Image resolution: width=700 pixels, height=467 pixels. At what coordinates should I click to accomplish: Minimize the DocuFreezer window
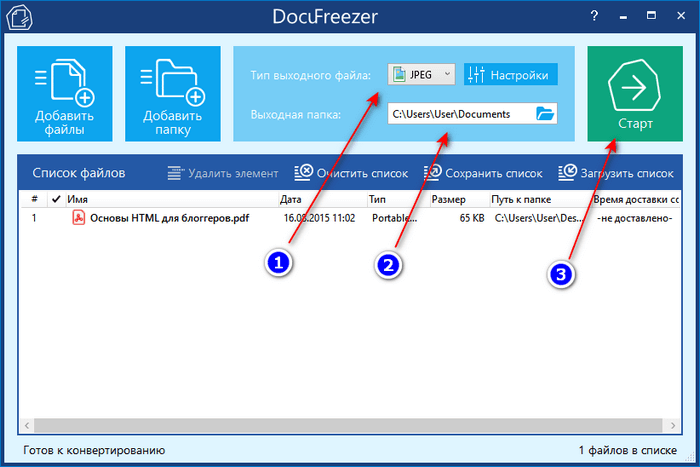pos(623,17)
